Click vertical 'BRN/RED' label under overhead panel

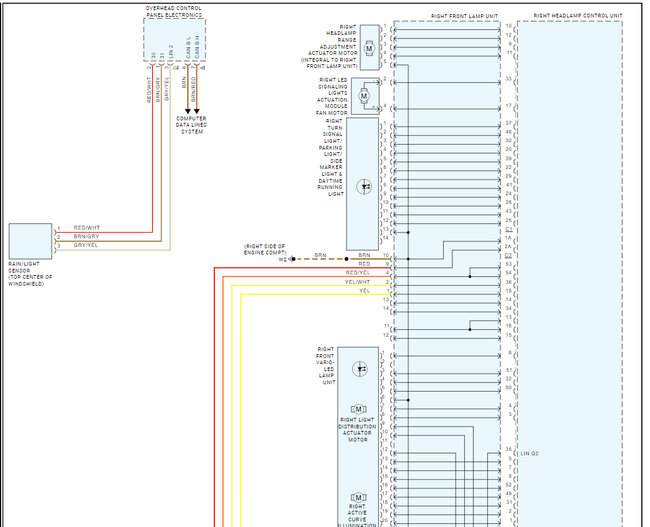[x=193, y=89]
